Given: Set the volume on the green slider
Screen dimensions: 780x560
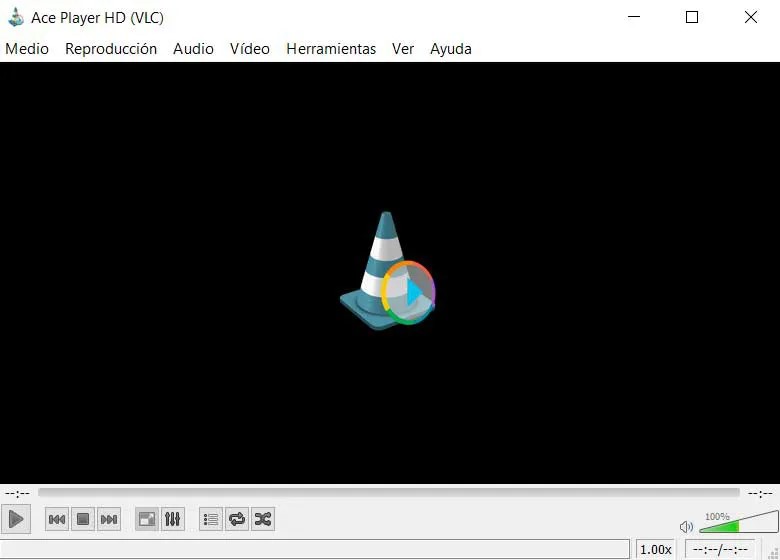Looking at the screenshot, I should coord(739,522).
